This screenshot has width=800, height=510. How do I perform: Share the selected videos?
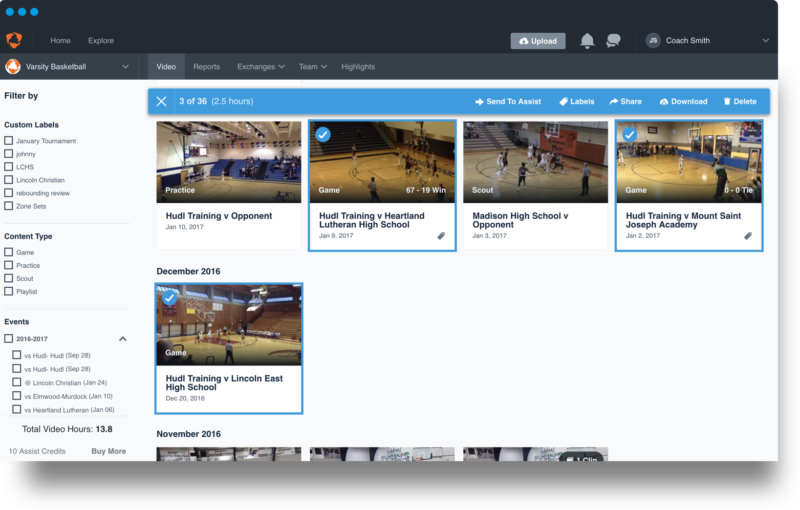click(626, 101)
